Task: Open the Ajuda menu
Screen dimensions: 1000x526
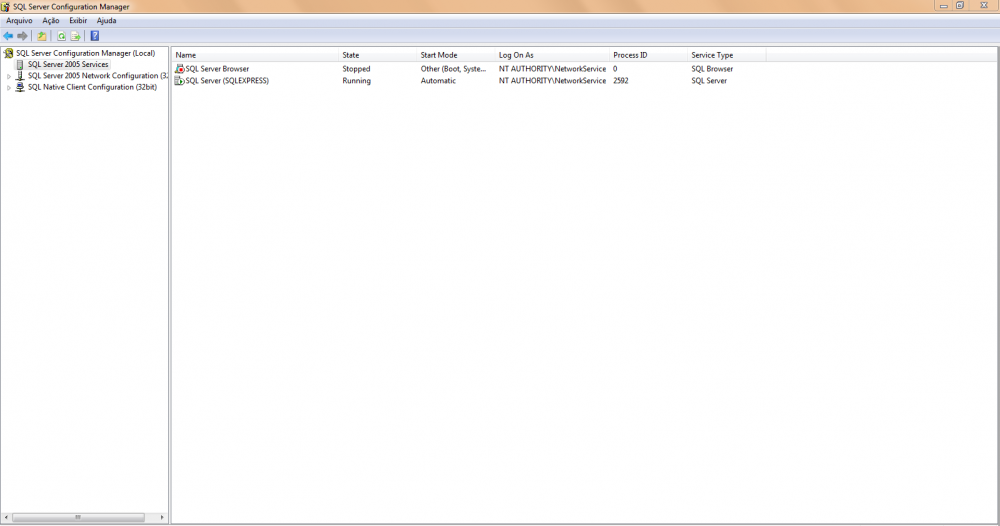Action: point(106,21)
